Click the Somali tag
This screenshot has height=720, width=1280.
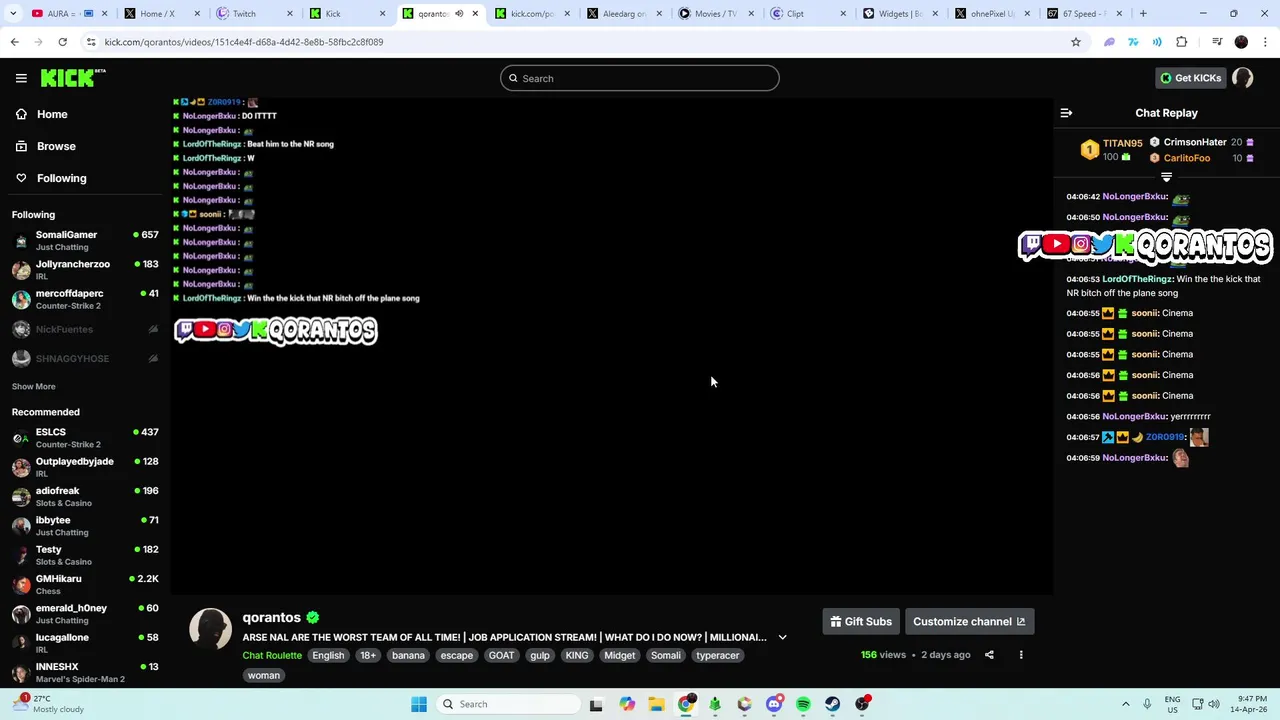[665, 656]
